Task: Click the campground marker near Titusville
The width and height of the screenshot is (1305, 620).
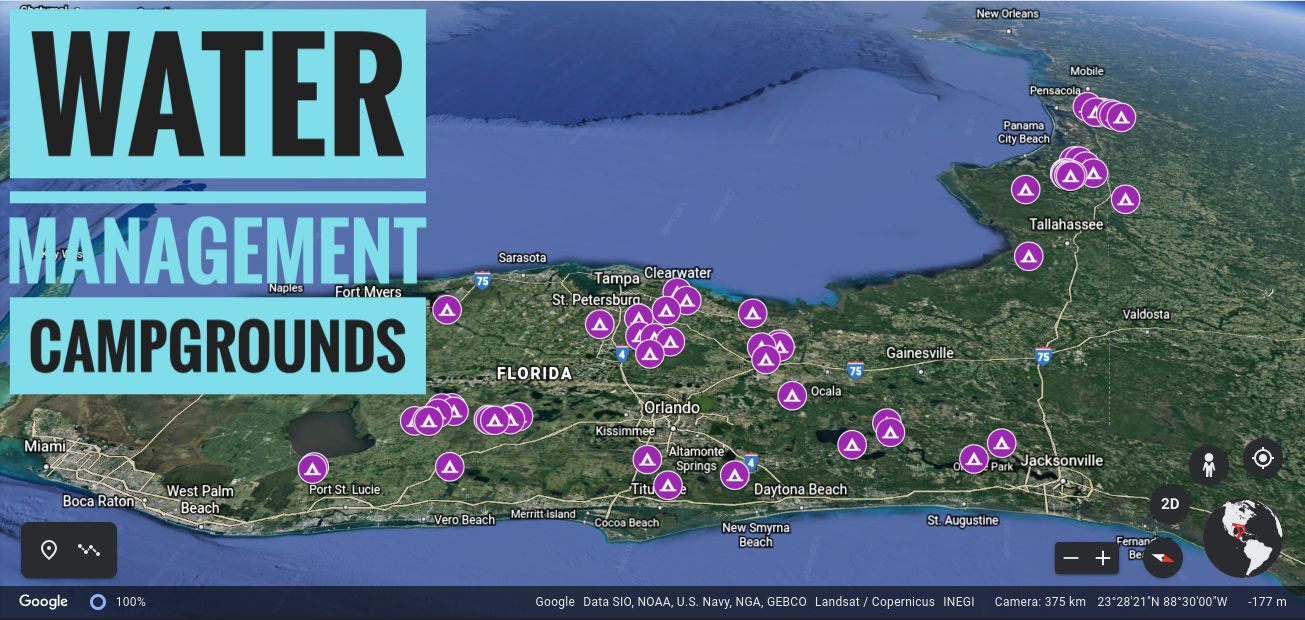Action: pos(666,487)
